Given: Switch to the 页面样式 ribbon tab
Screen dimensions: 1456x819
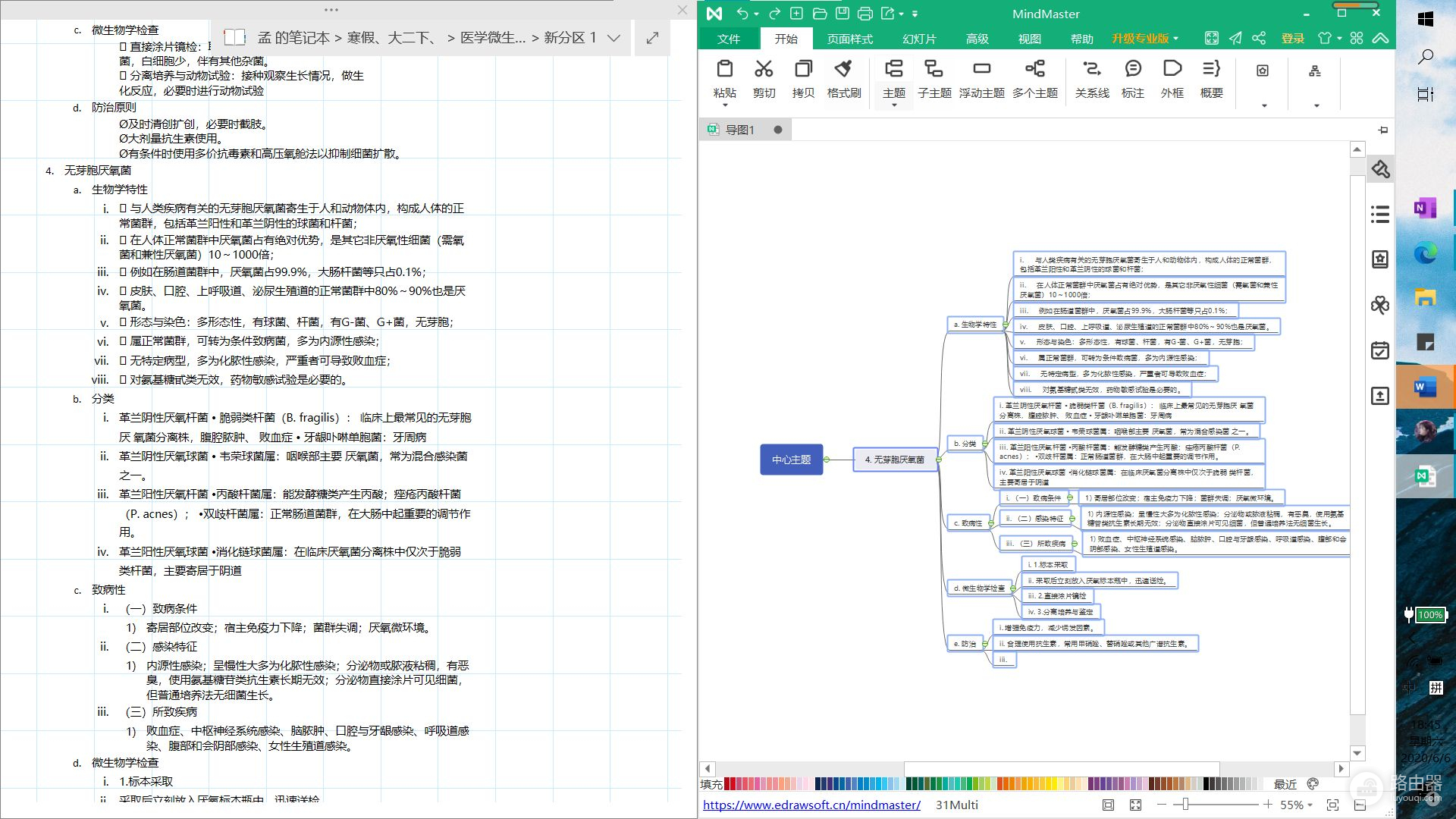Looking at the screenshot, I should (849, 39).
